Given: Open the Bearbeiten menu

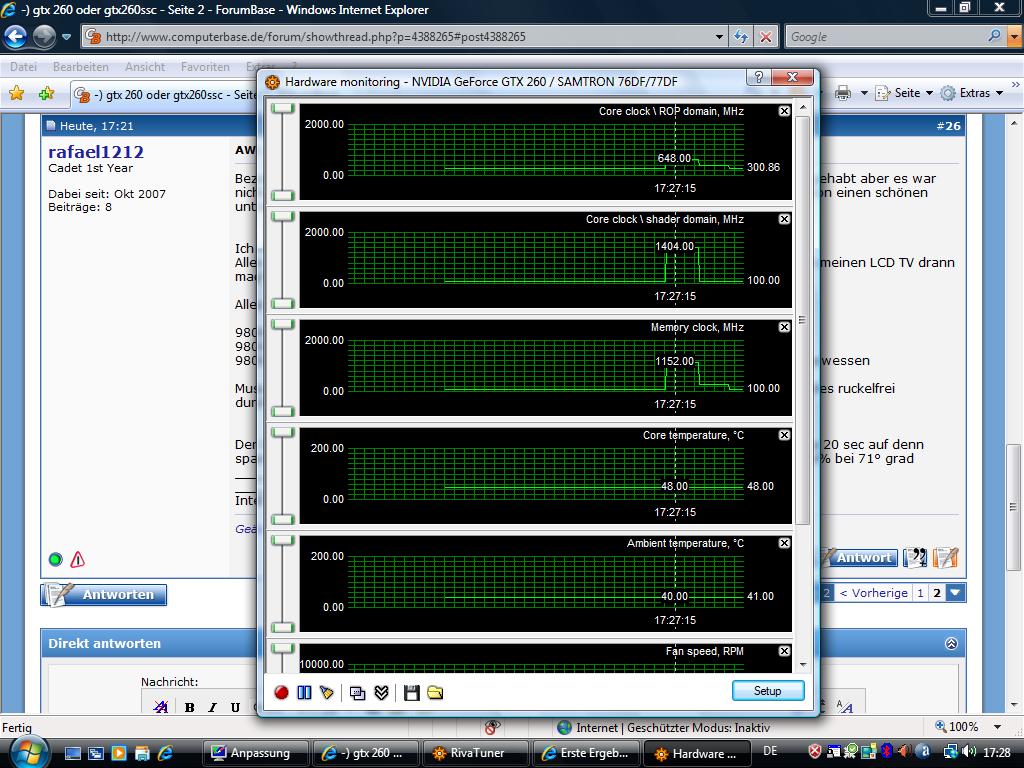Looking at the screenshot, I should tap(81, 67).
